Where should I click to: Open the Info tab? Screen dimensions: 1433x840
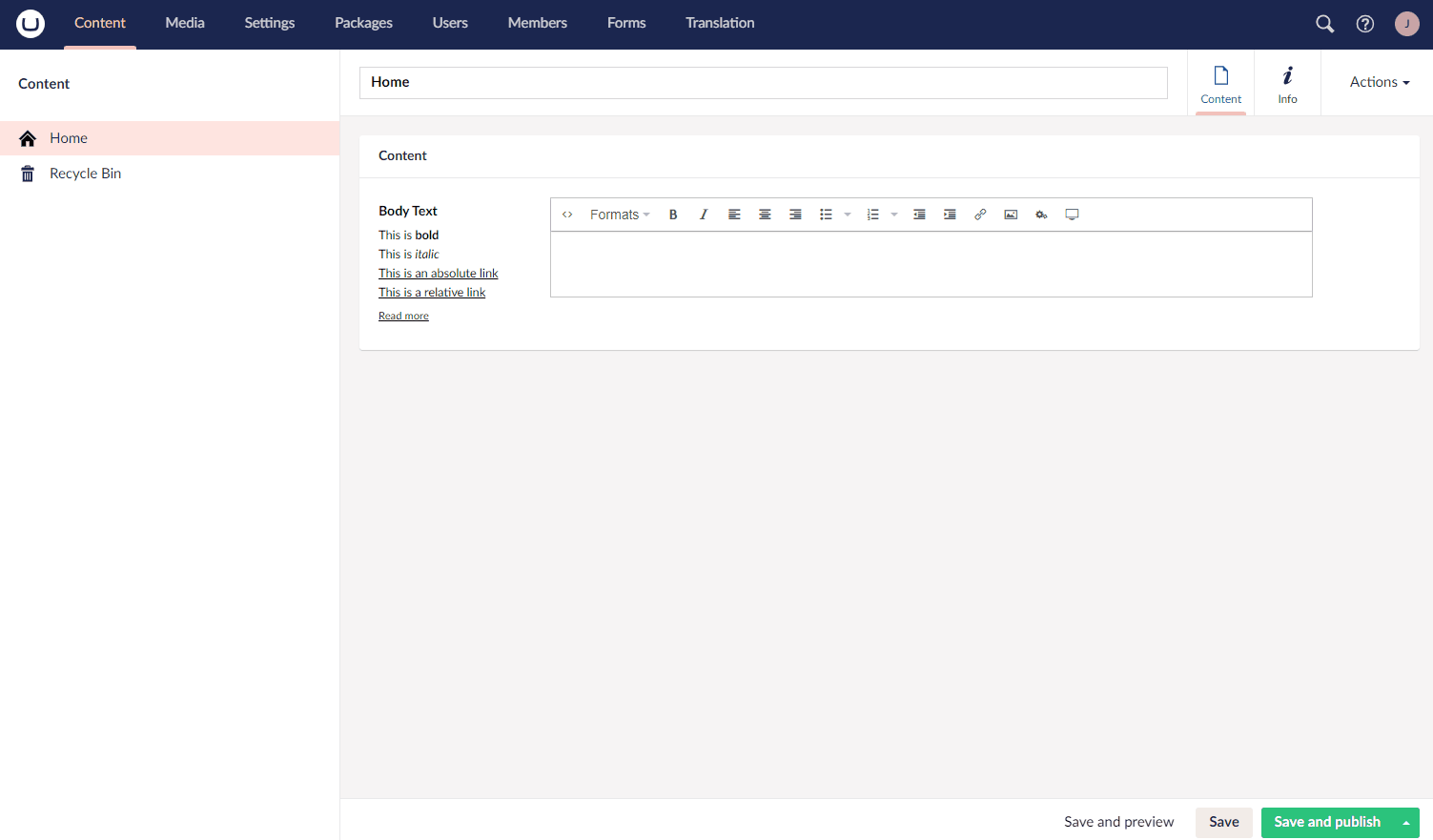tap(1287, 83)
